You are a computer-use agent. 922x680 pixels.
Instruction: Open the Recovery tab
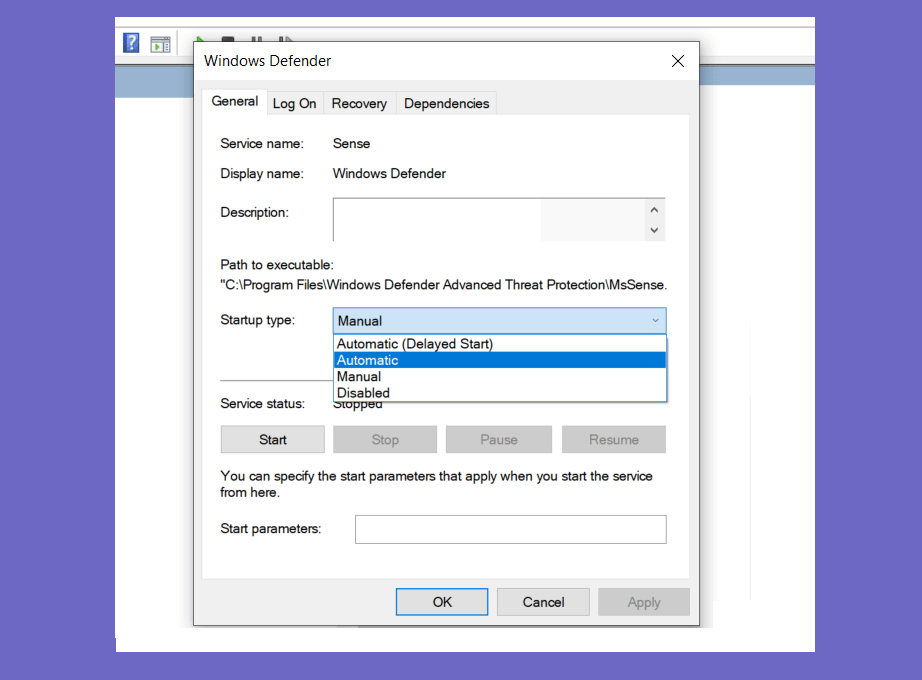[x=359, y=104]
